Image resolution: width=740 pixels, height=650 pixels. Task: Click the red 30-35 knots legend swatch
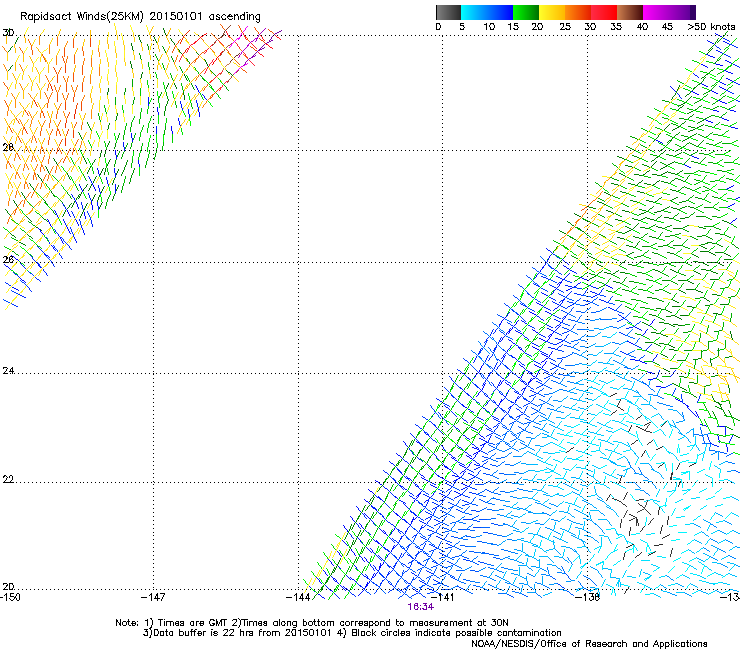point(604,12)
